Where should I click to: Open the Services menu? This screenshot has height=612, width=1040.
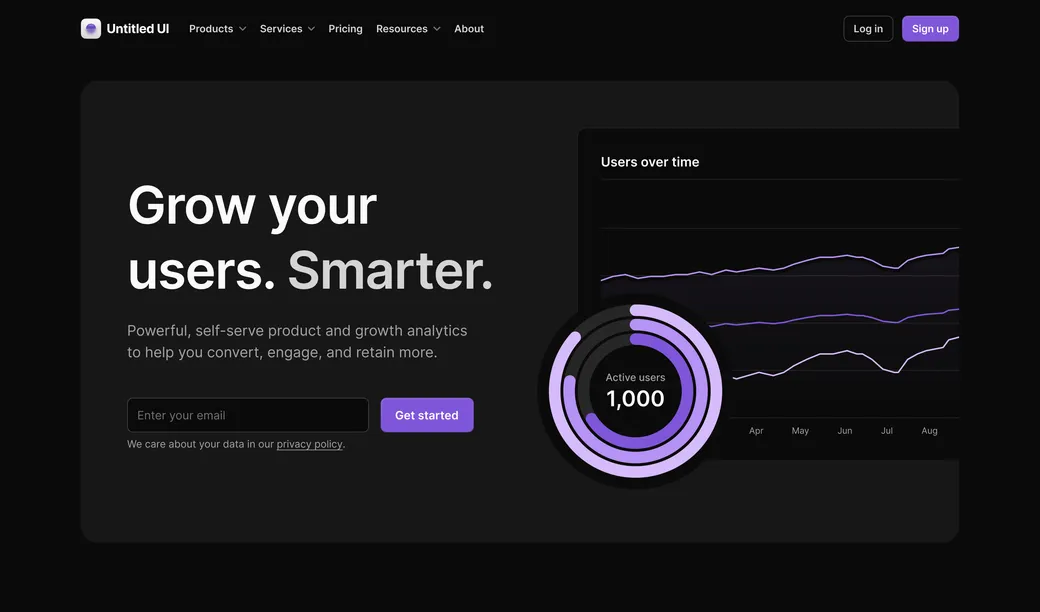click(x=281, y=29)
